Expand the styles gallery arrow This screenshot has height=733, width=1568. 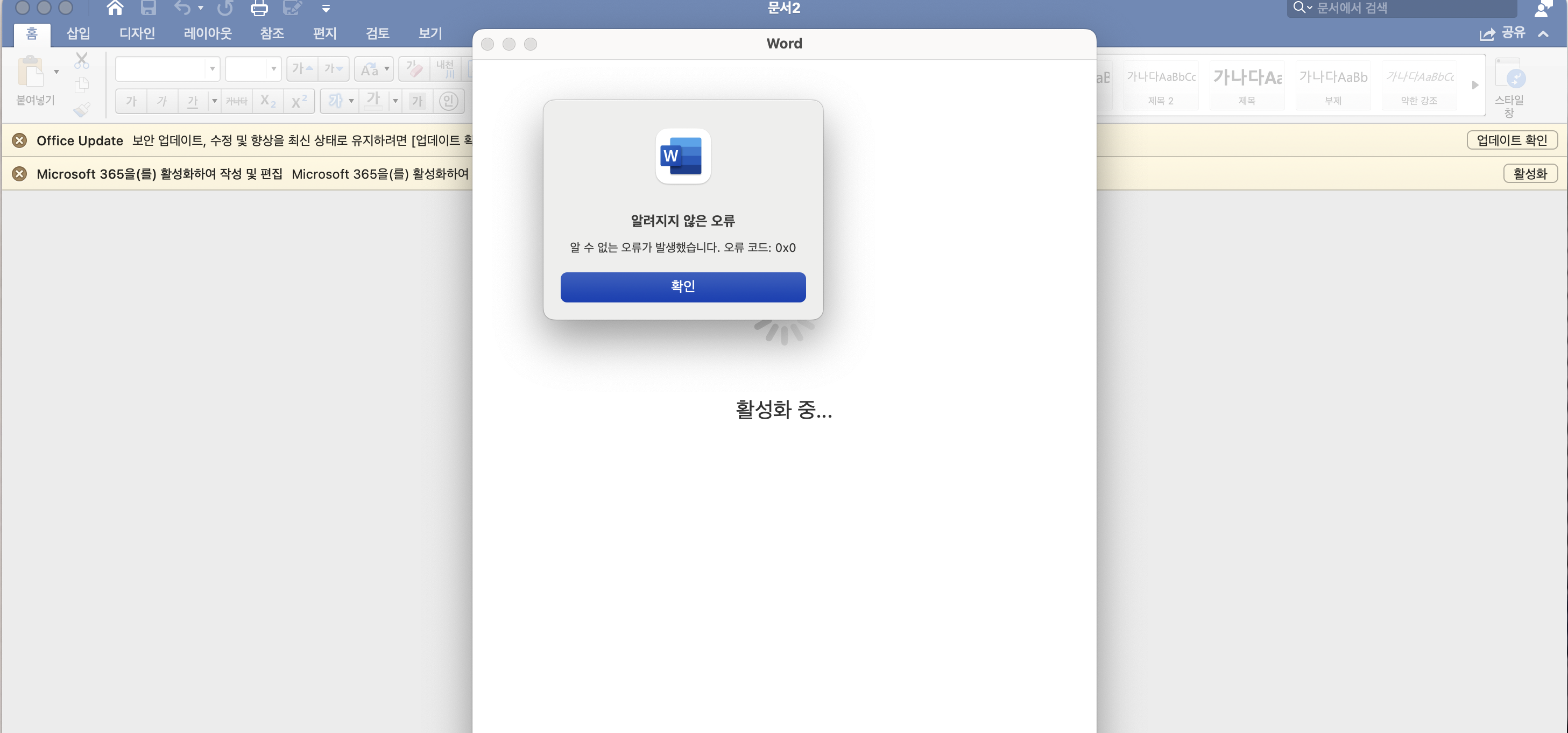pos(1475,85)
